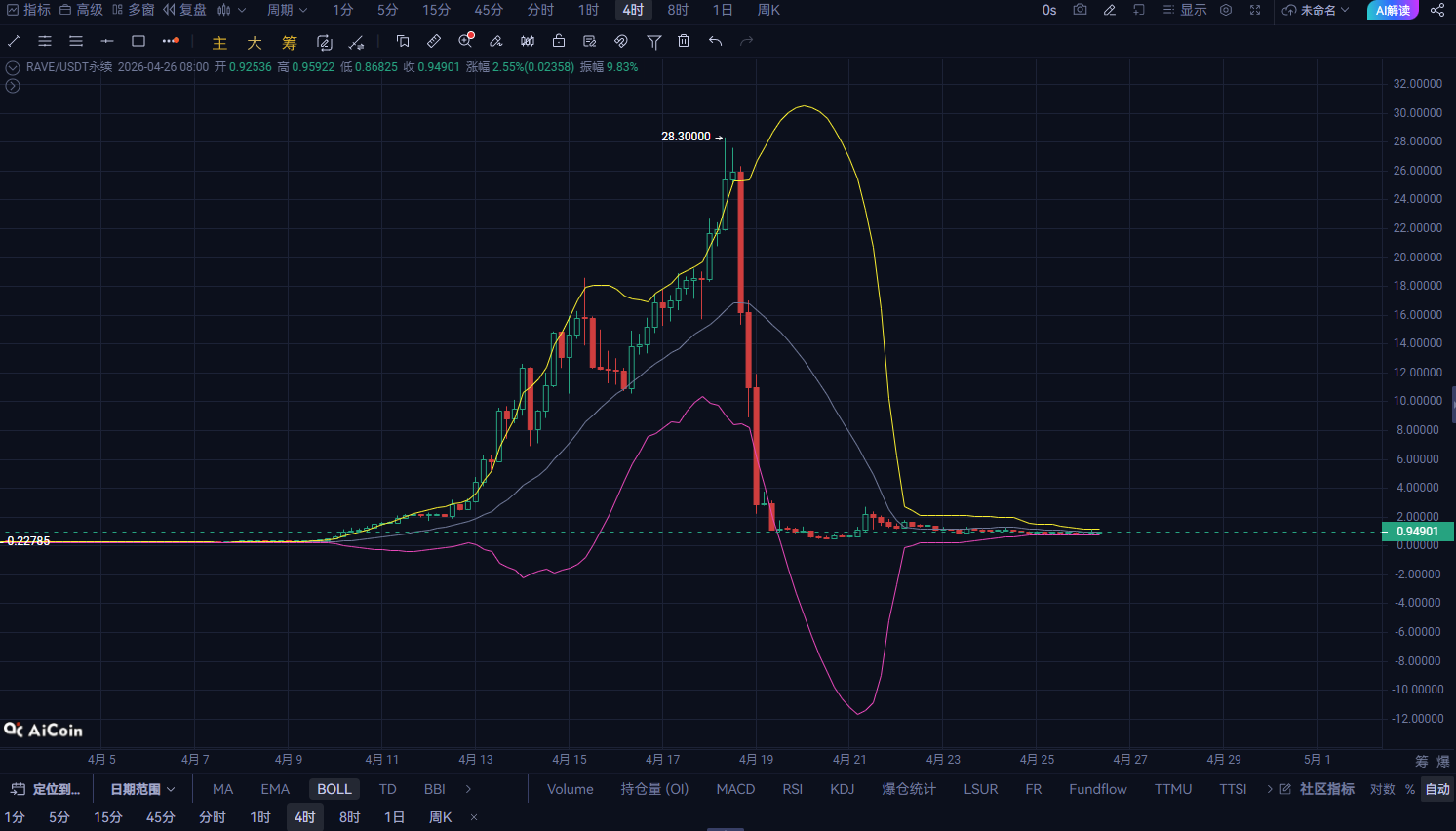Click the ruler measure tool
This screenshot has width=1456, height=831.
coord(434,41)
